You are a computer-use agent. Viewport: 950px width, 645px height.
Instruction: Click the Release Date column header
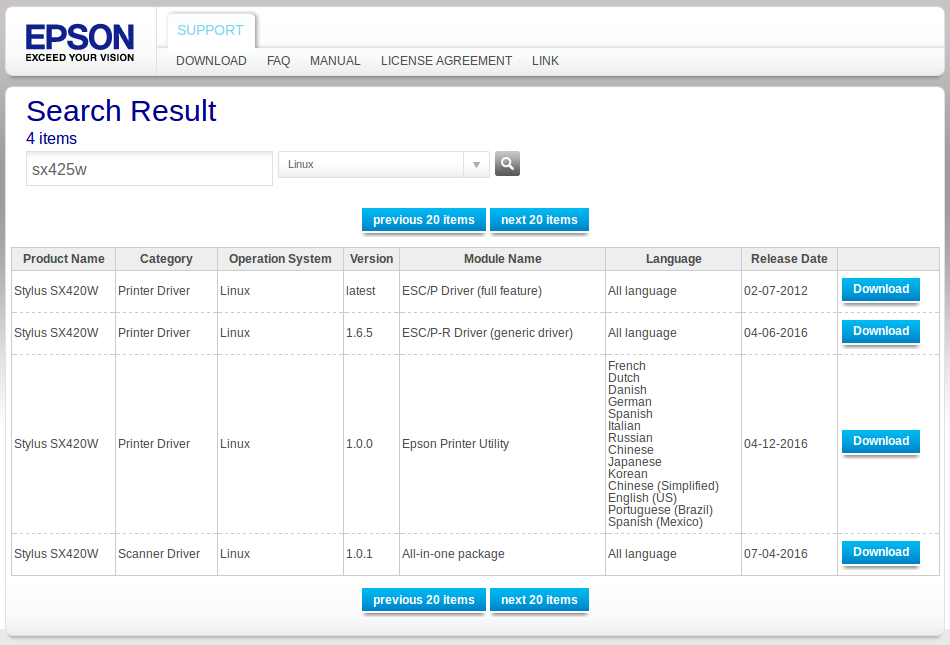(789, 259)
